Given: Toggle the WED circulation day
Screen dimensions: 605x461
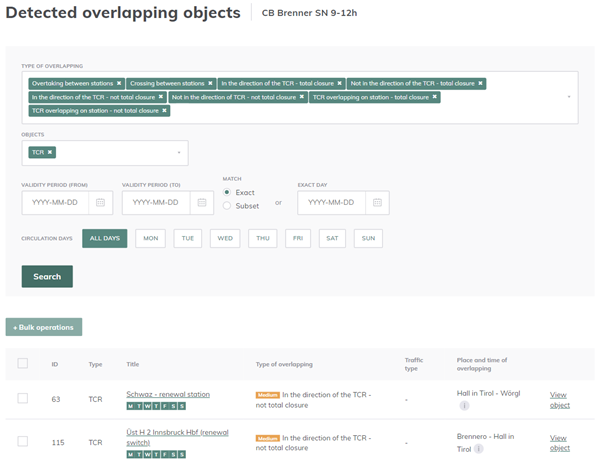Looking at the screenshot, I should [x=225, y=239].
